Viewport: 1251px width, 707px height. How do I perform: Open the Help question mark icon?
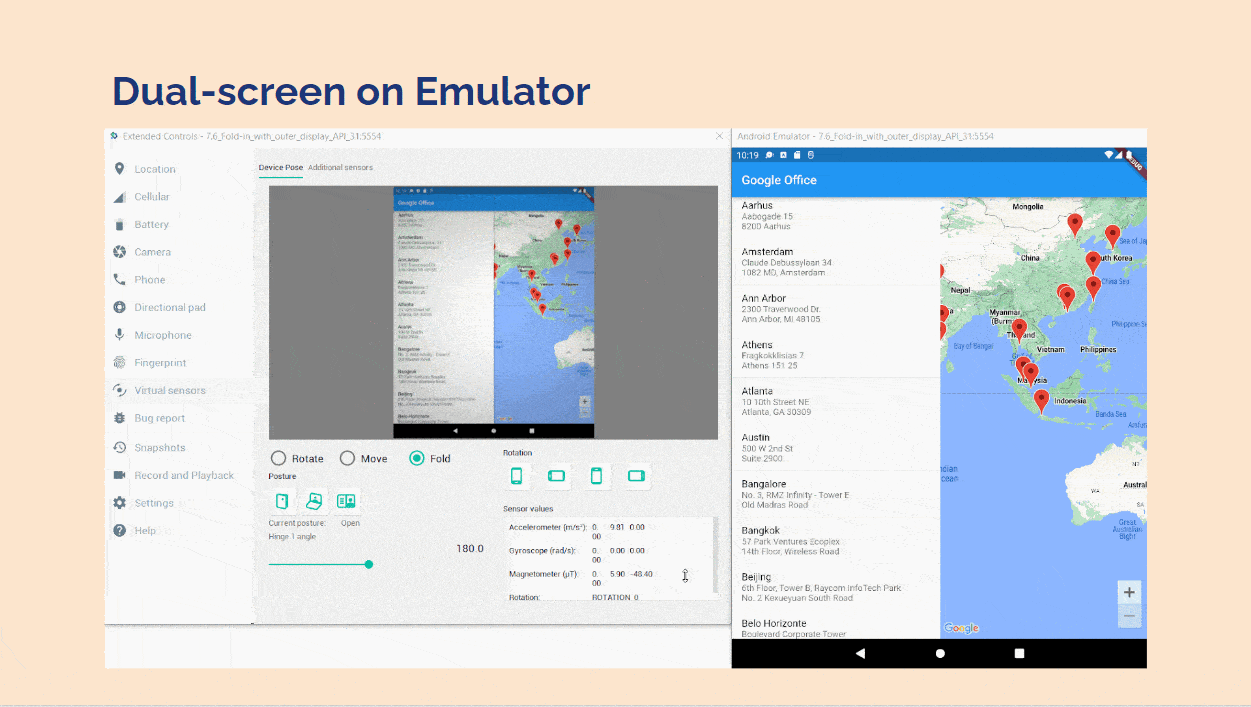120,530
